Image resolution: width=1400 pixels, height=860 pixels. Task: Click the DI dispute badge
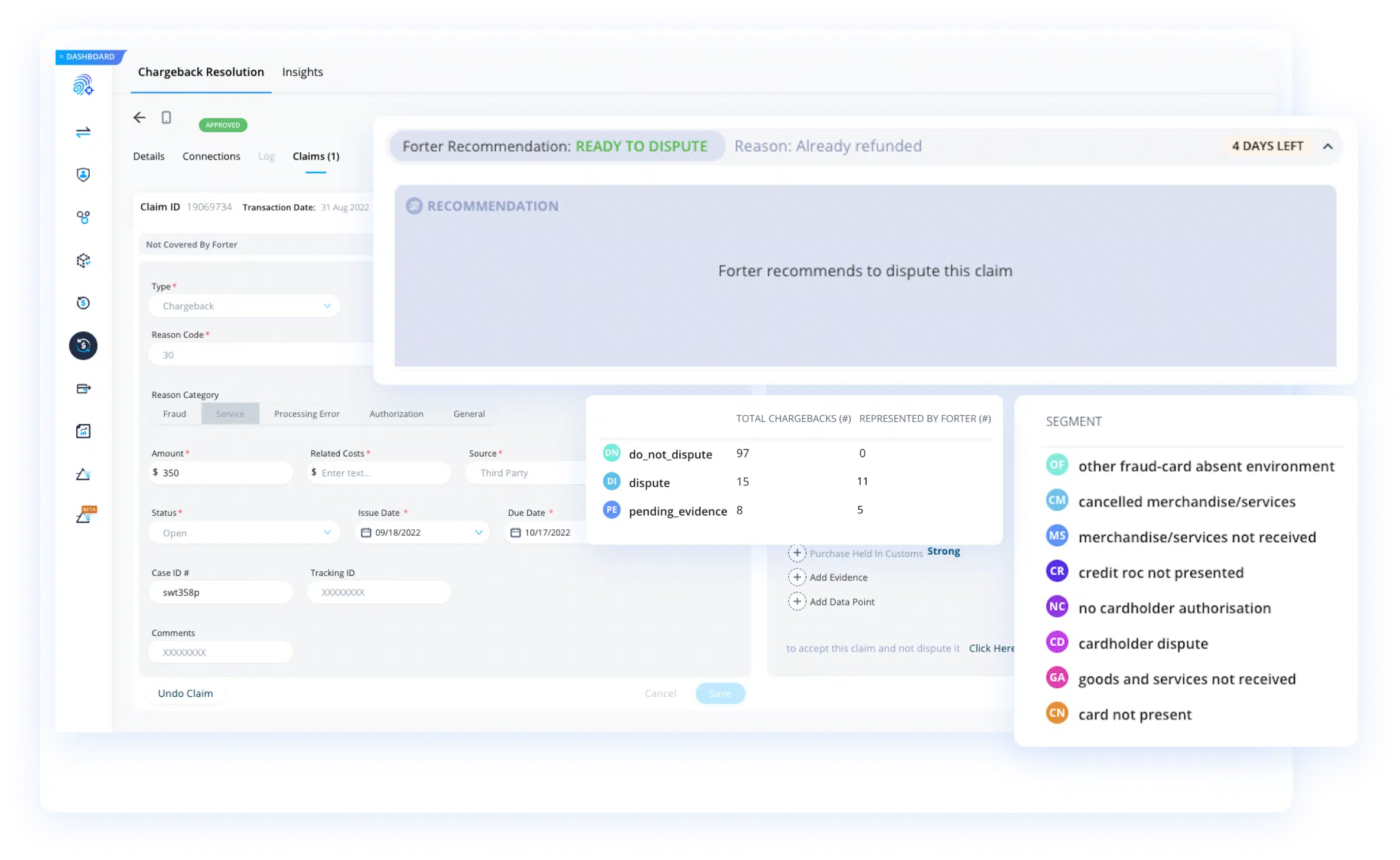tap(611, 481)
